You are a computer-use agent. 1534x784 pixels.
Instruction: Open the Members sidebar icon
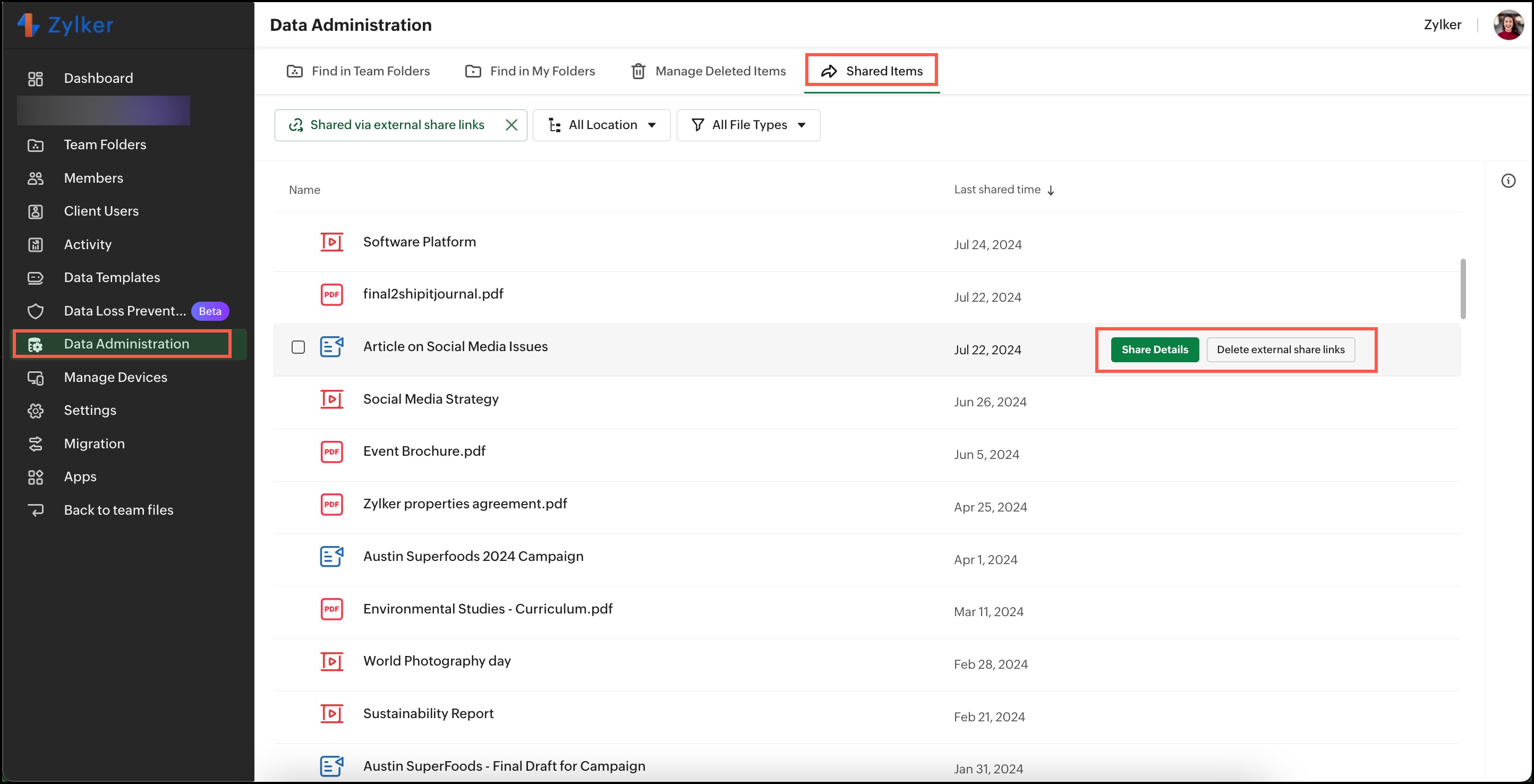tap(36, 178)
